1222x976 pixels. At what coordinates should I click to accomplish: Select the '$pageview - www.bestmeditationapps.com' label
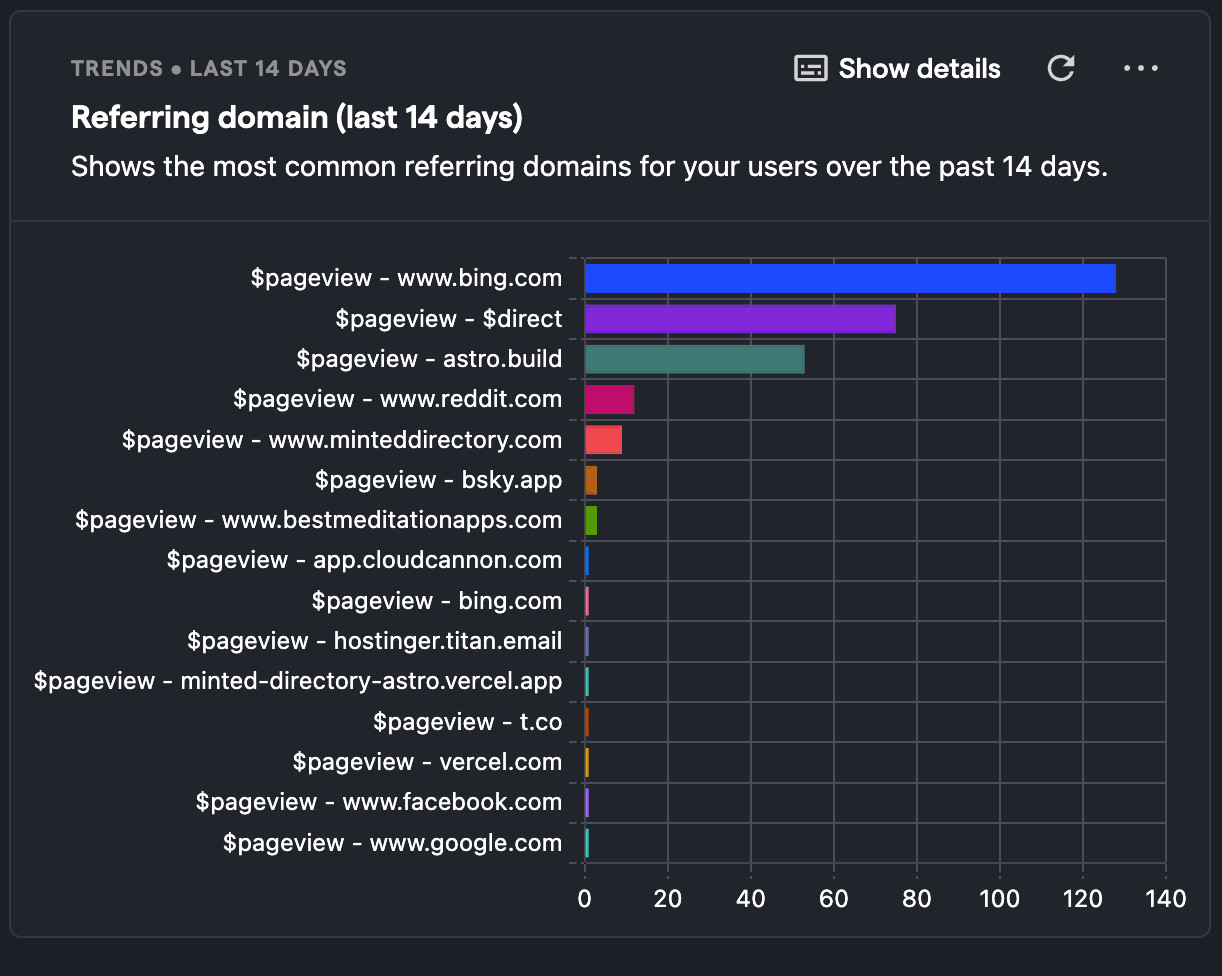point(319,520)
